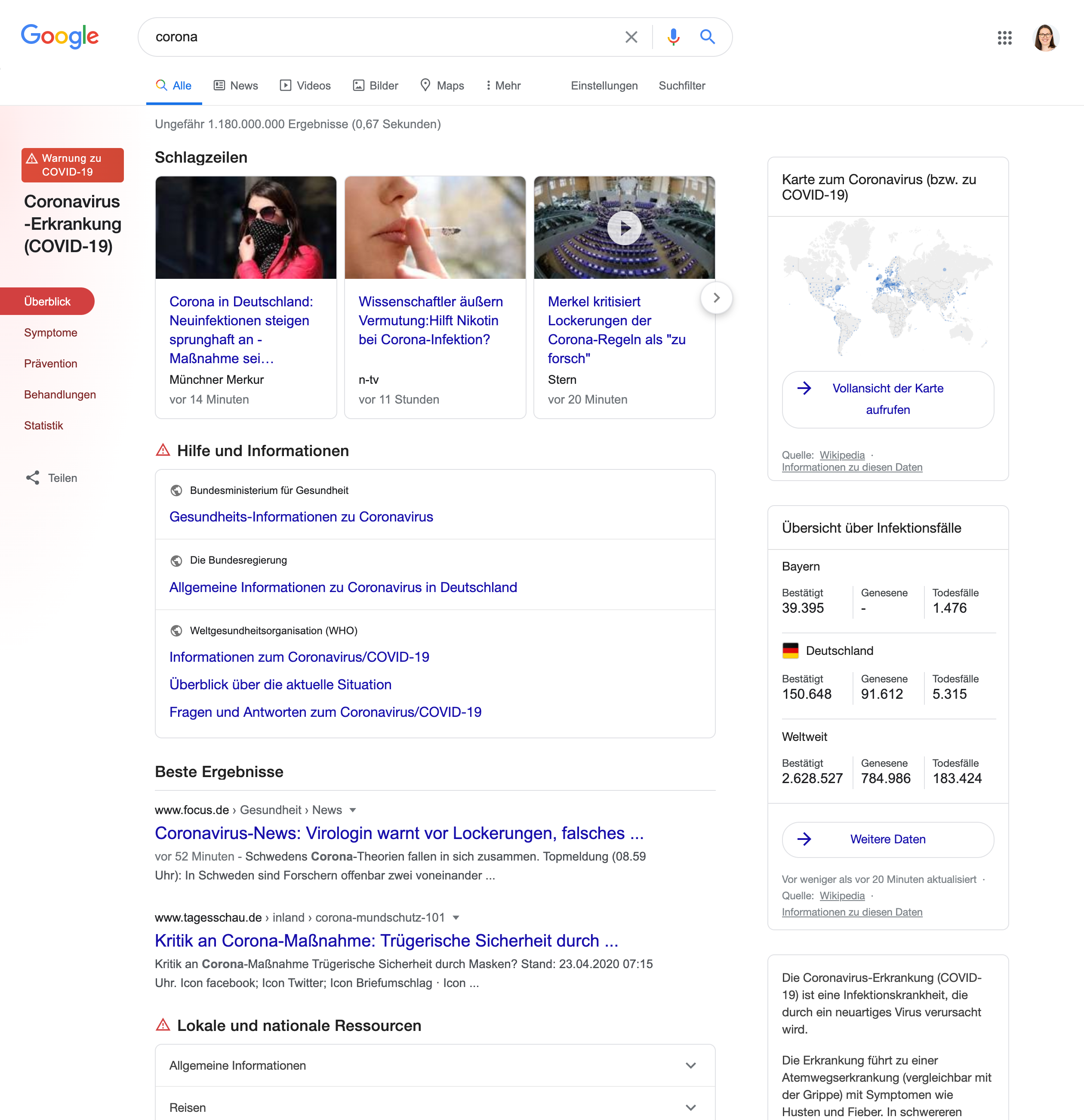Viewport: 1084px width, 1120px height.
Task: Open the Google apps grid
Action: [x=1004, y=38]
